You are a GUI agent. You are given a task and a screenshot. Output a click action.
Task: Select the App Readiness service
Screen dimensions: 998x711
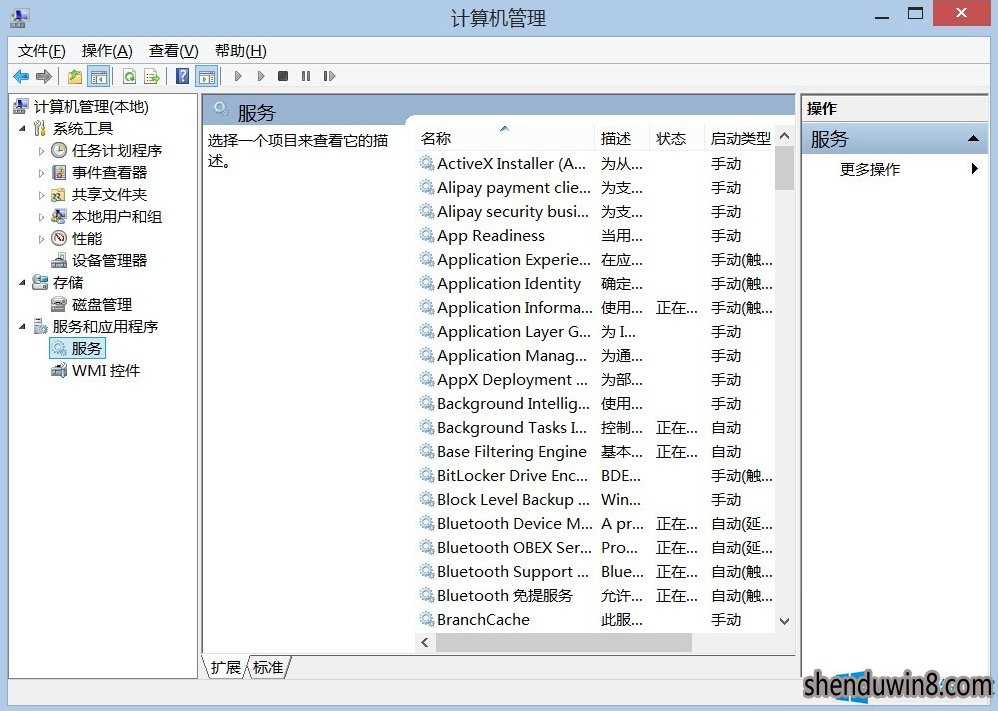pyautogui.click(x=596, y=236)
